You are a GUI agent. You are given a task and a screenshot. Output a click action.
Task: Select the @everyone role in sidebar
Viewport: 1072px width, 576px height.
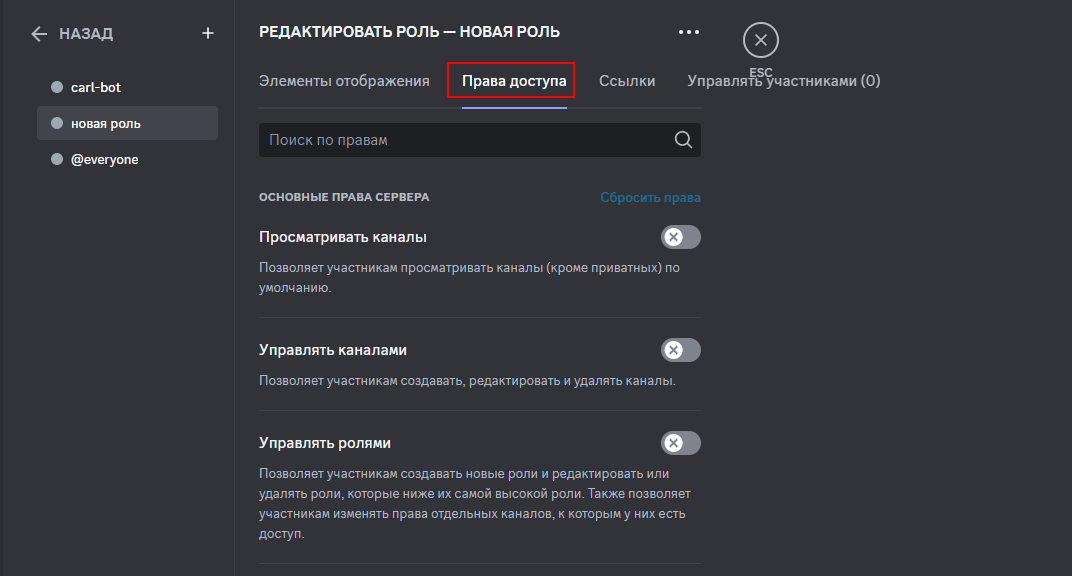(x=104, y=159)
